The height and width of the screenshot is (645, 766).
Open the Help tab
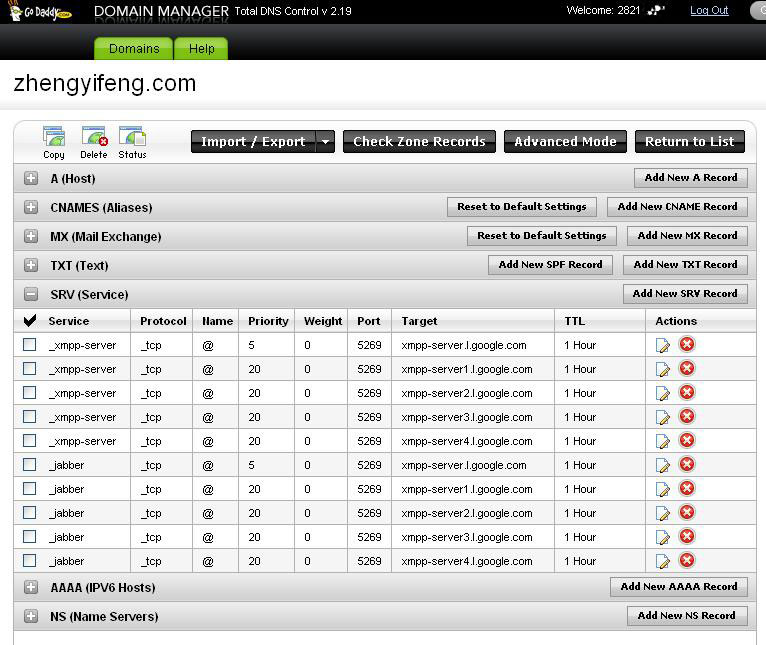pos(201,49)
